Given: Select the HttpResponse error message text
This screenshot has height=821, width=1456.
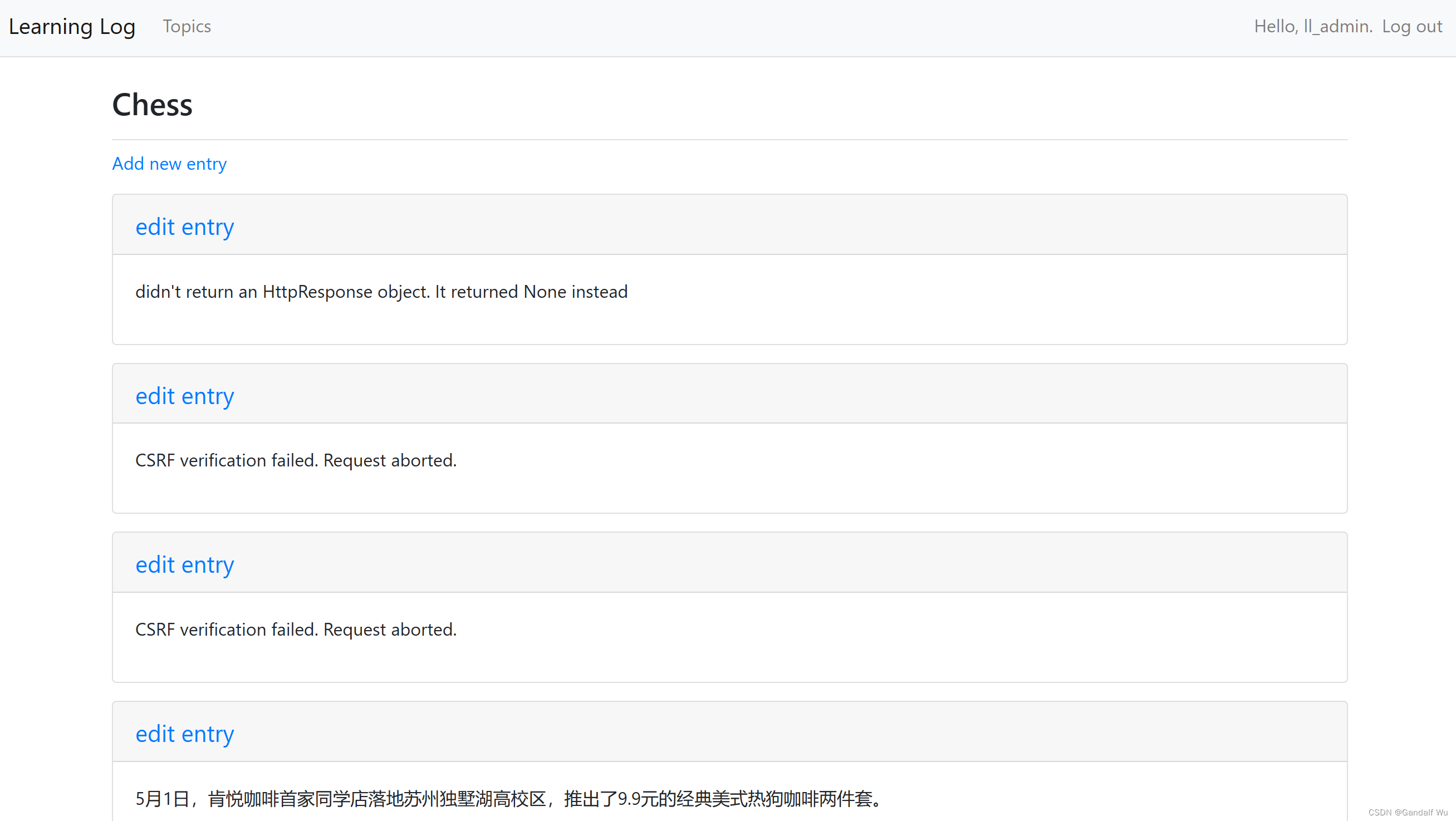Looking at the screenshot, I should (381, 292).
